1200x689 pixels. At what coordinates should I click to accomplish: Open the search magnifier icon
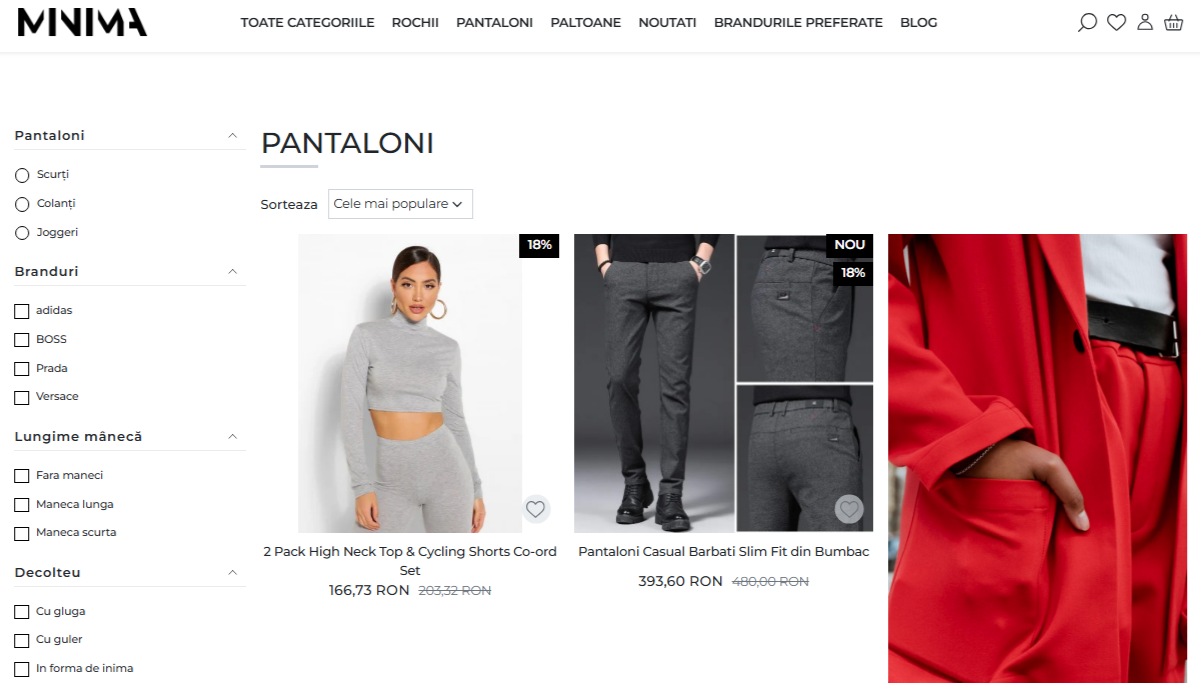tap(1087, 22)
